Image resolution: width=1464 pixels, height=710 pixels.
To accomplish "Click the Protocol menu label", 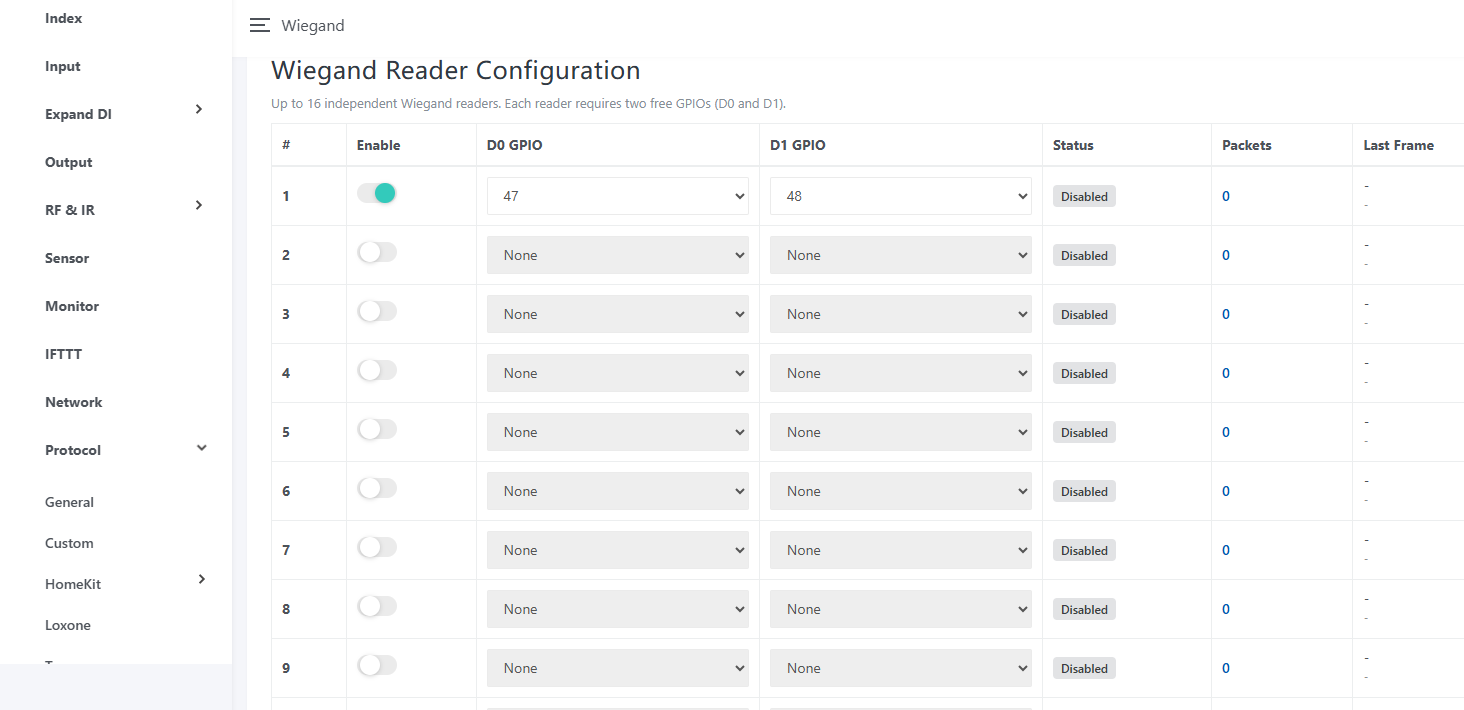I will 73,450.
